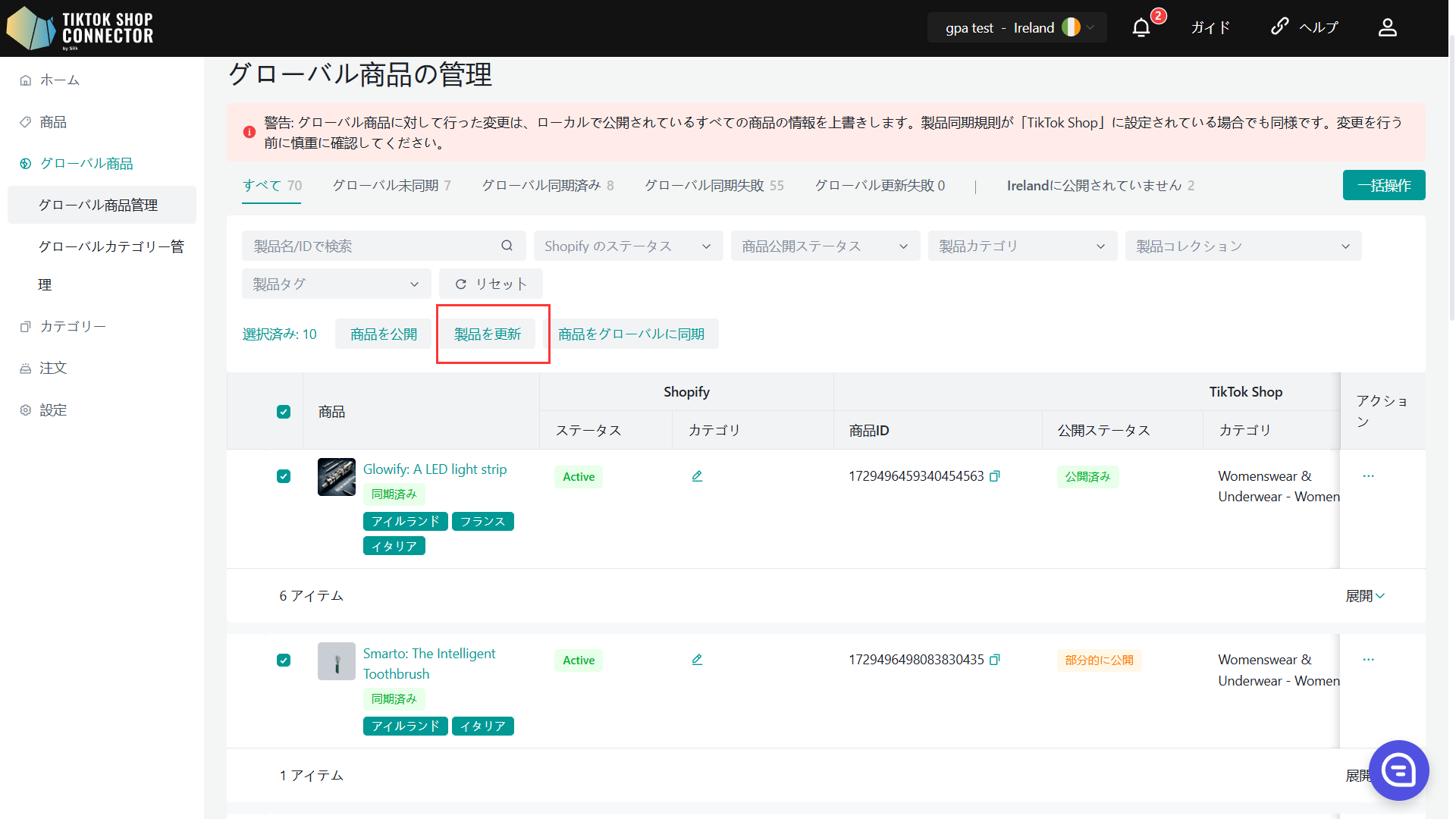Uncheck the Smarto Toothbrush row

click(284, 660)
